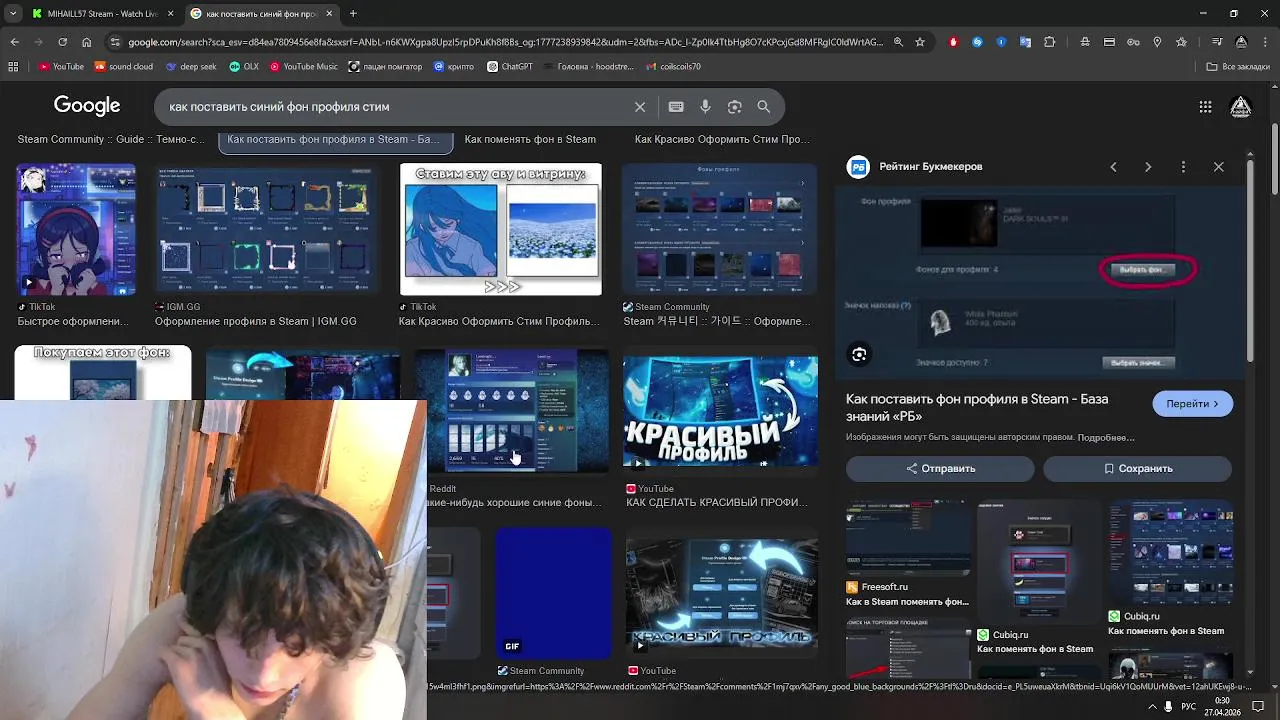Screen dimensions: 1280x720
Task: Open the 'КРАСИВЫЙ ПРОФИЛЬ' YouTube thumbnail
Action: pyautogui.click(x=720, y=412)
